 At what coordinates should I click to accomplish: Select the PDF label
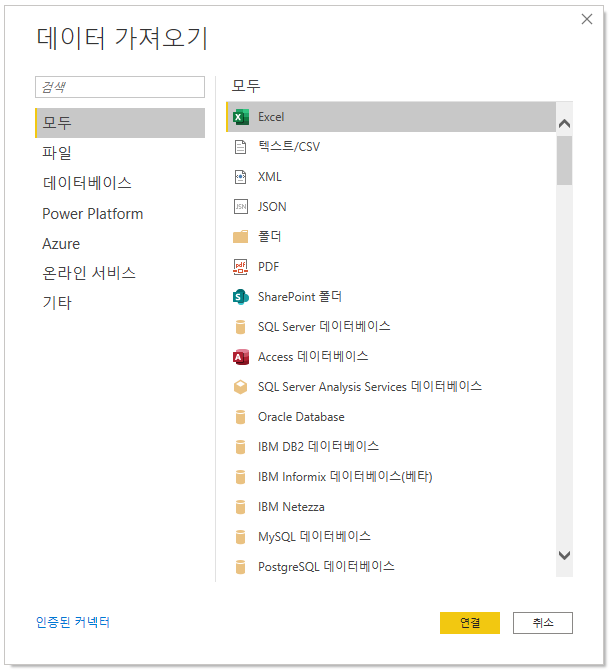click(x=268, y=267)
